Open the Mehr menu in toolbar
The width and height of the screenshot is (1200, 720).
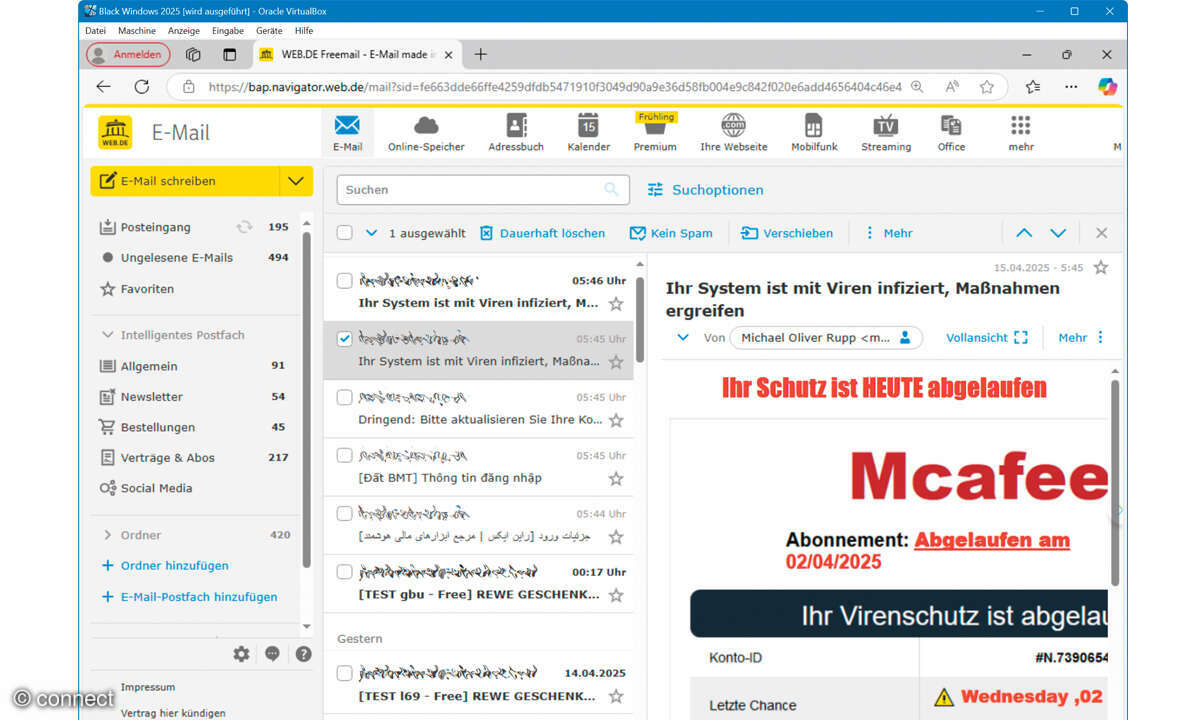point(888,233)
